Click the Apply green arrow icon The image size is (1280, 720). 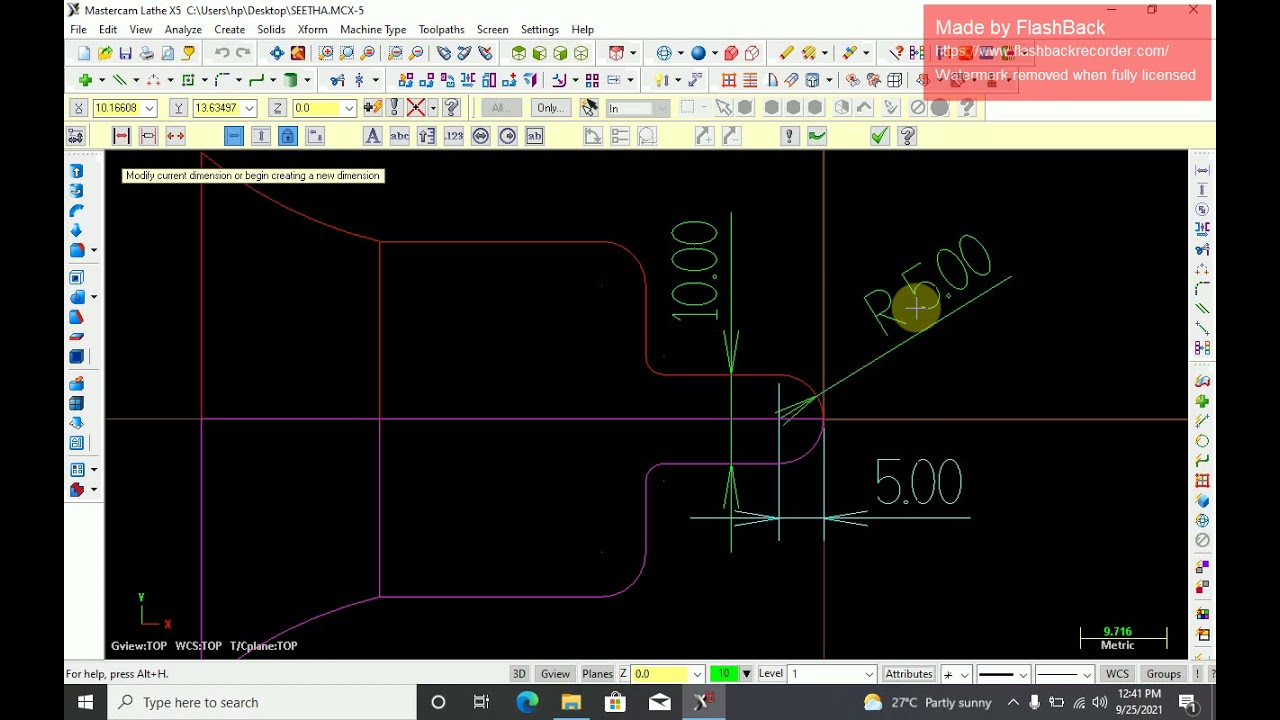[817, 136]
